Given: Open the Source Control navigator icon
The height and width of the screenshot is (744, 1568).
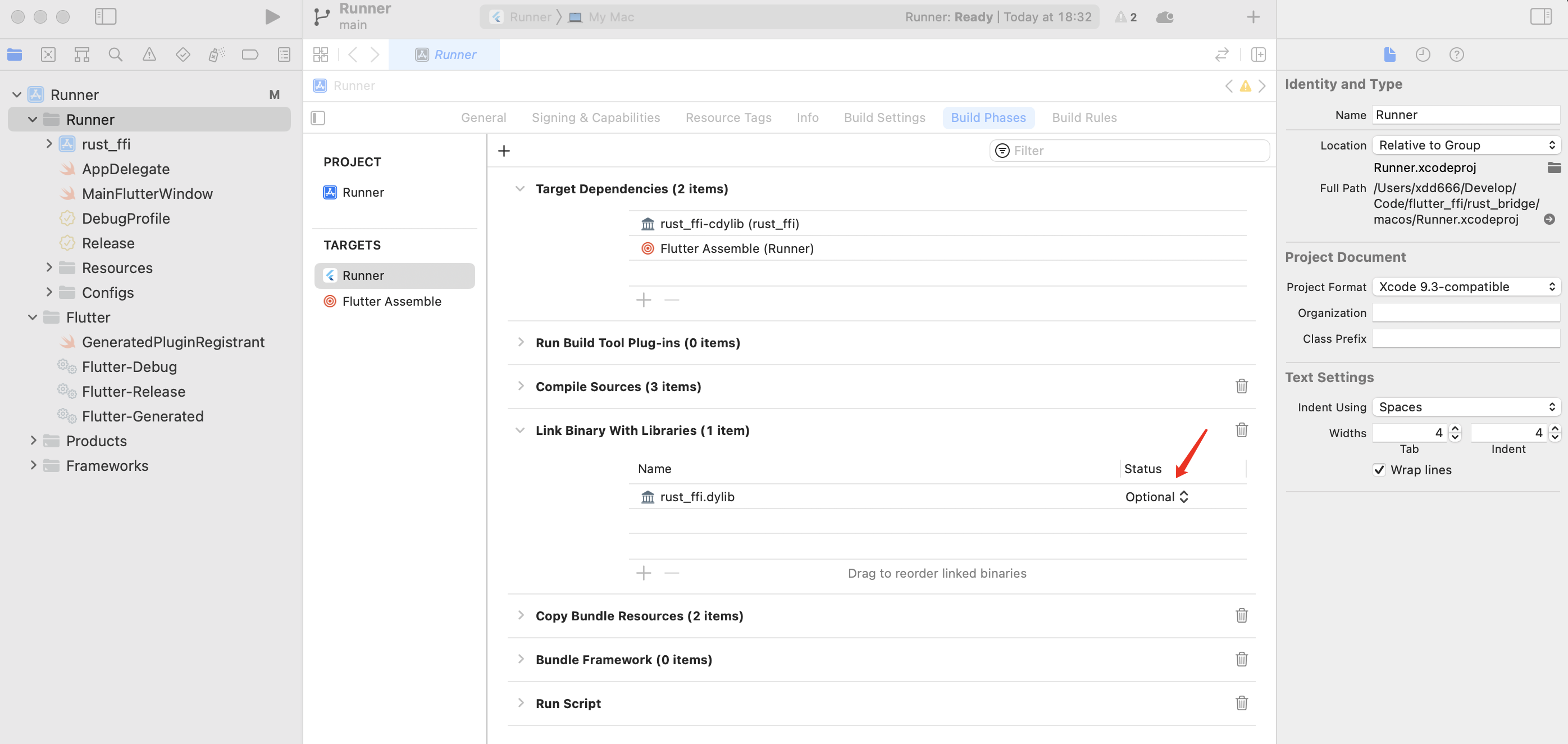Looking at the screenshot, I should (48, 55).
